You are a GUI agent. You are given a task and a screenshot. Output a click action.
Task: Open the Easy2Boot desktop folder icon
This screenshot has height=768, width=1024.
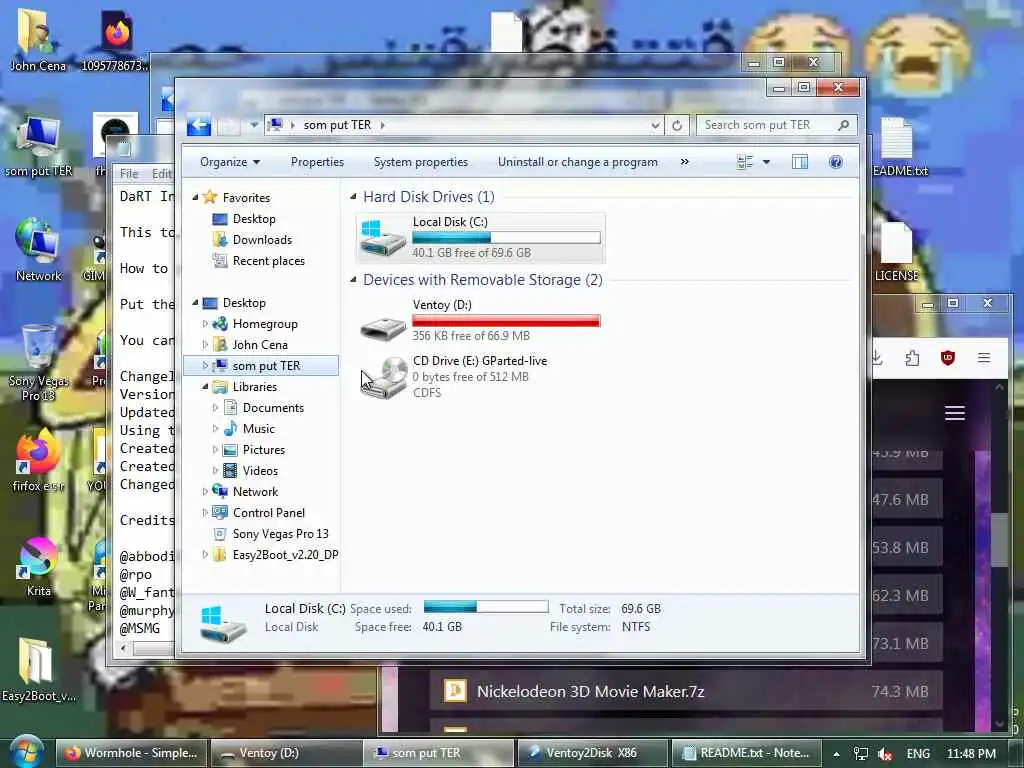38,669
